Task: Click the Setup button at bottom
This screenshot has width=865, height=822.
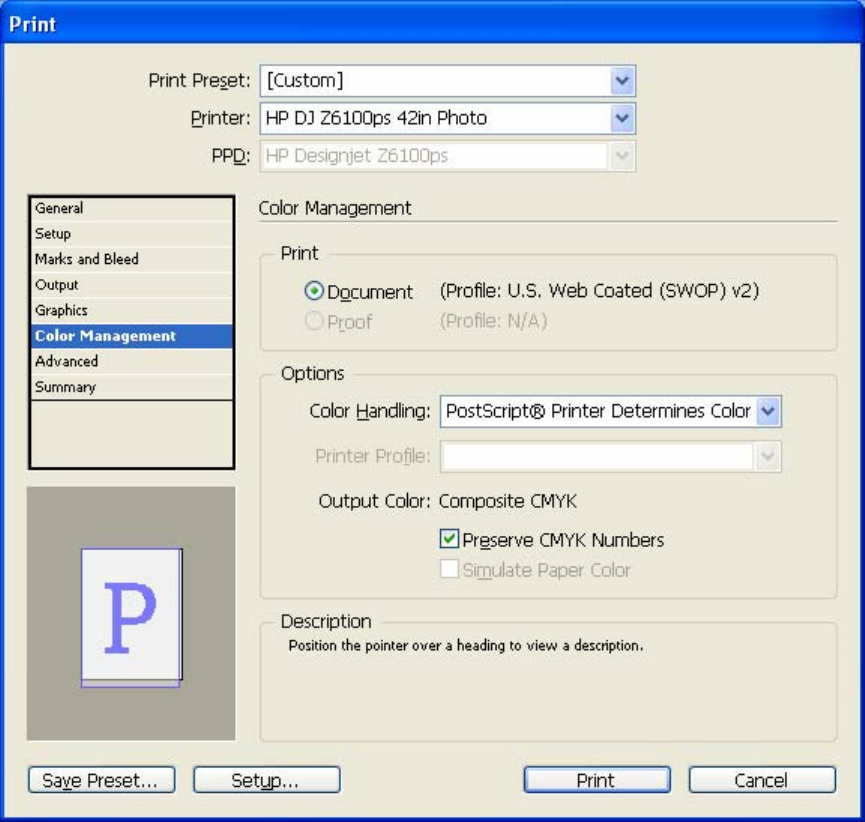Action: coord(266,780)
